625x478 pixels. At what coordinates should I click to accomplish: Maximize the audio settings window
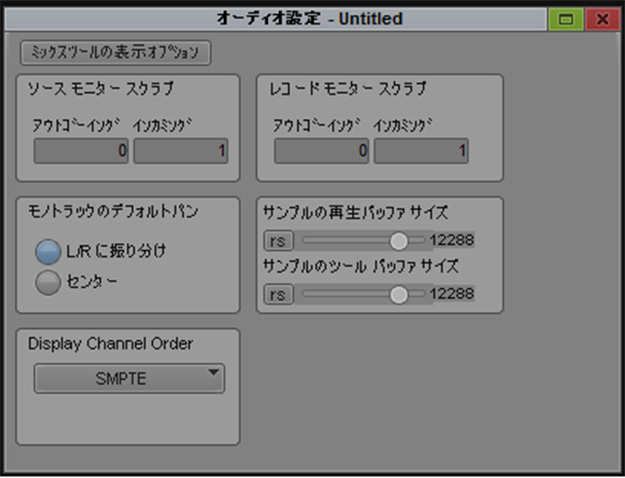566,19
